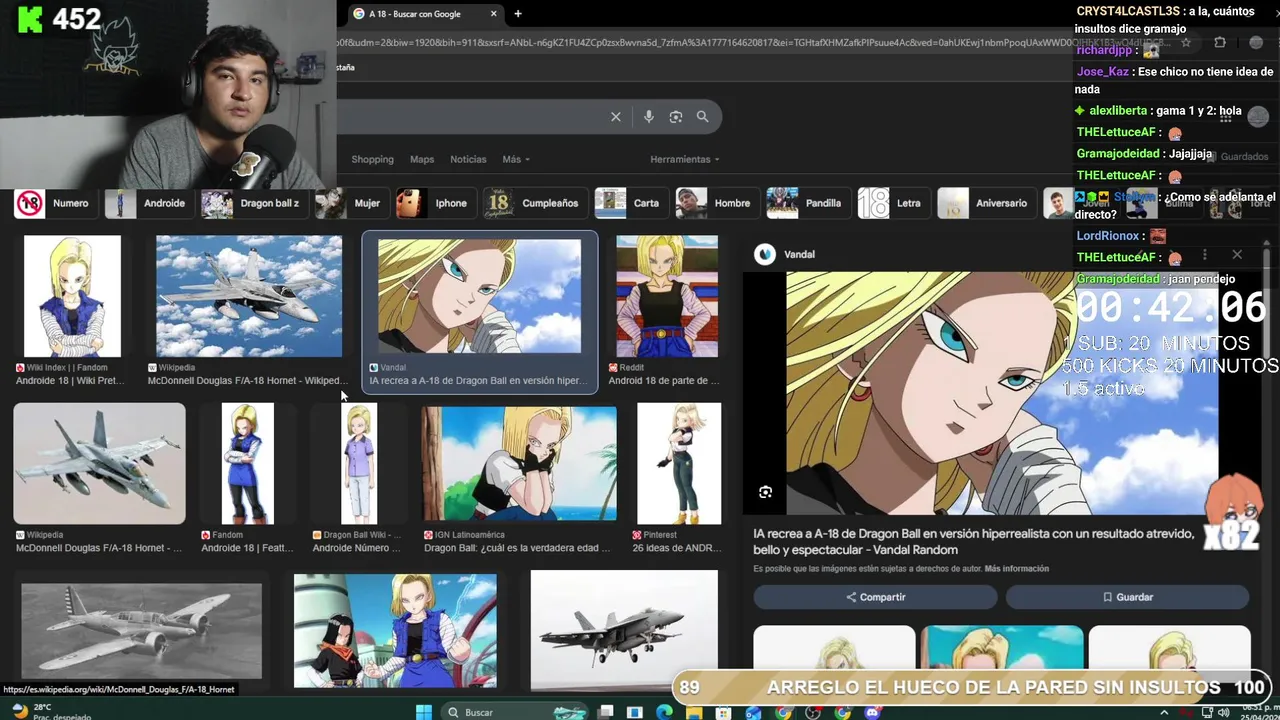Open the three-dot menu in the preview panel
The height and width of the screenshot is (720, 1280).
click(1204, 255)
